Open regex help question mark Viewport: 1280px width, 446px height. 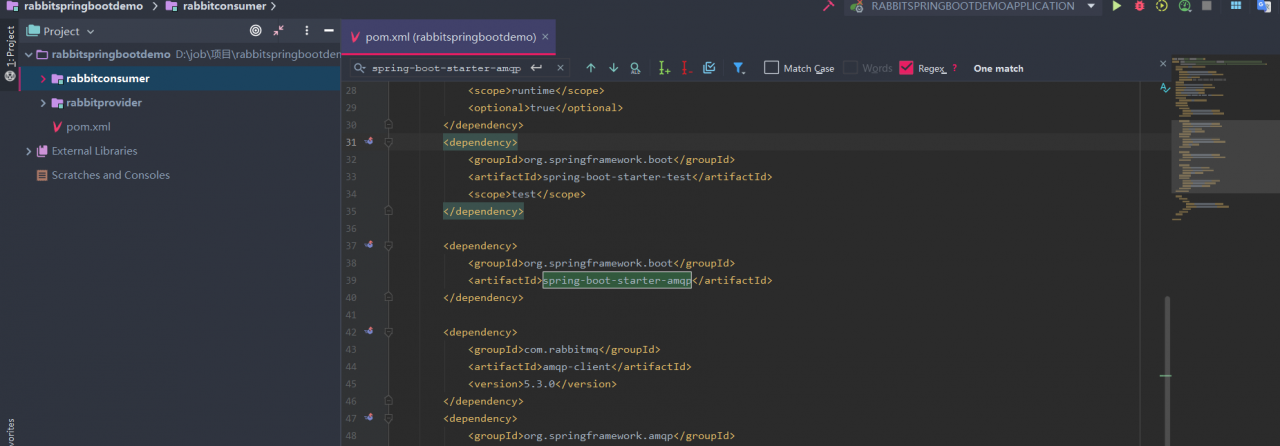point(954,68)
